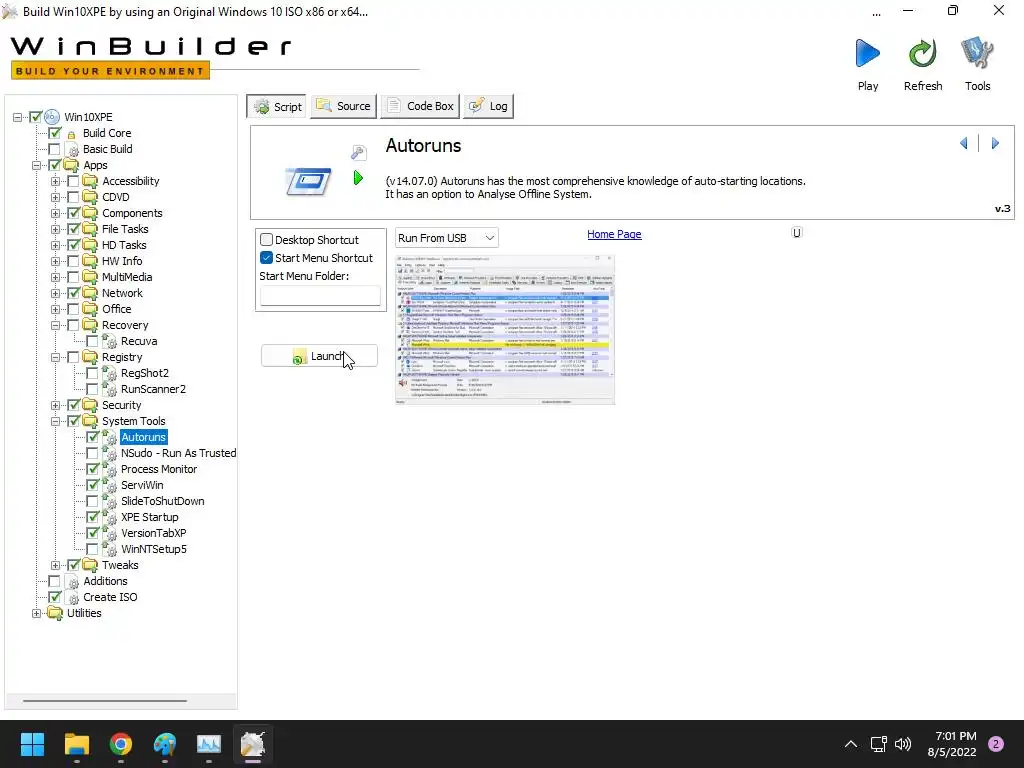Switch to the Source tab
Image resolution: width=1024 pixels, height=768 pixels.
coord(344,106)
